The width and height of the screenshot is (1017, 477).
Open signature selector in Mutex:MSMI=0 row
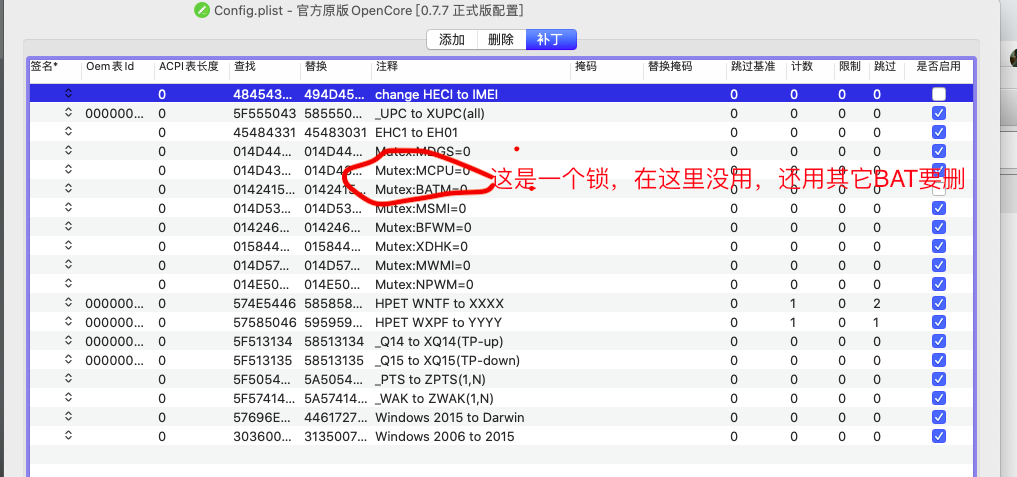pyautogui.click(x=69, y=208)
